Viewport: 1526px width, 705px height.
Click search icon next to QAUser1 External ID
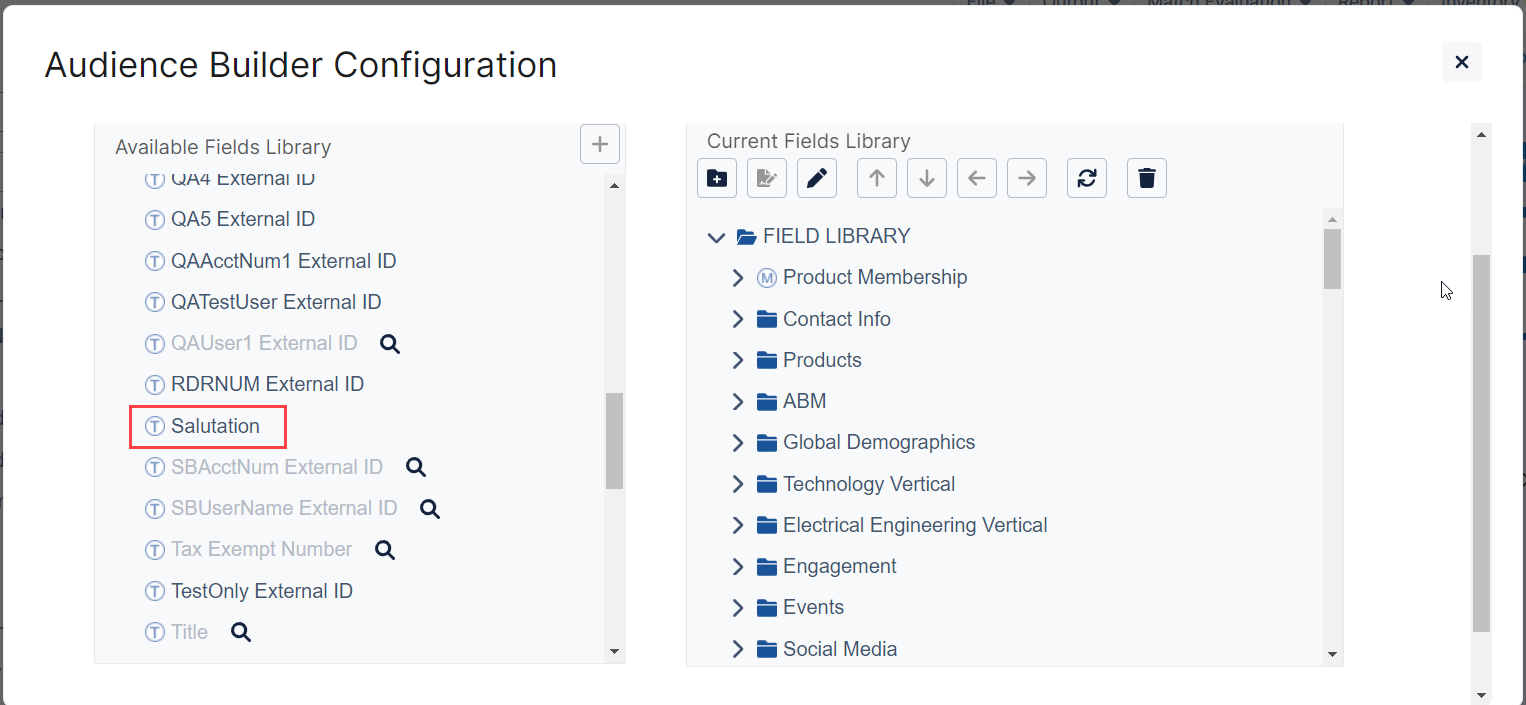coord(390,344)
